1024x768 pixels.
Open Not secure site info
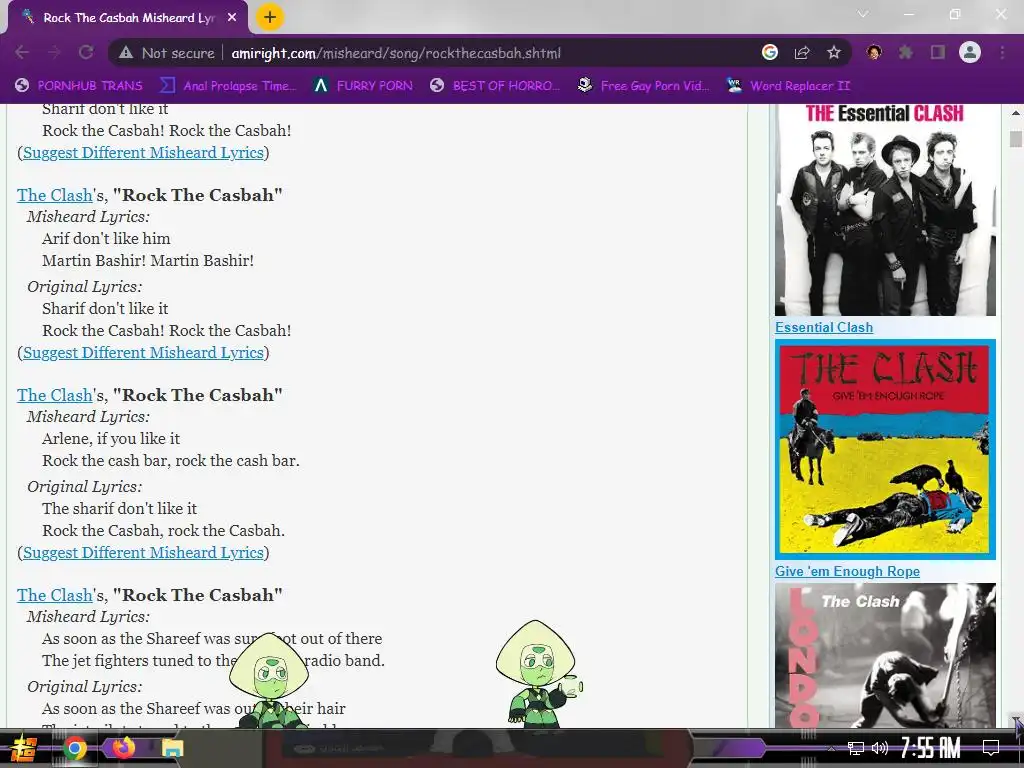tap(167, 53)
